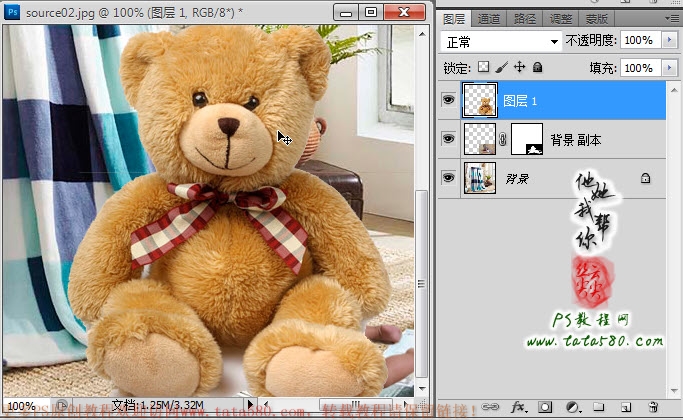
Task: Click zoom 100% field in status bar
Action: (x=26, y=406)
